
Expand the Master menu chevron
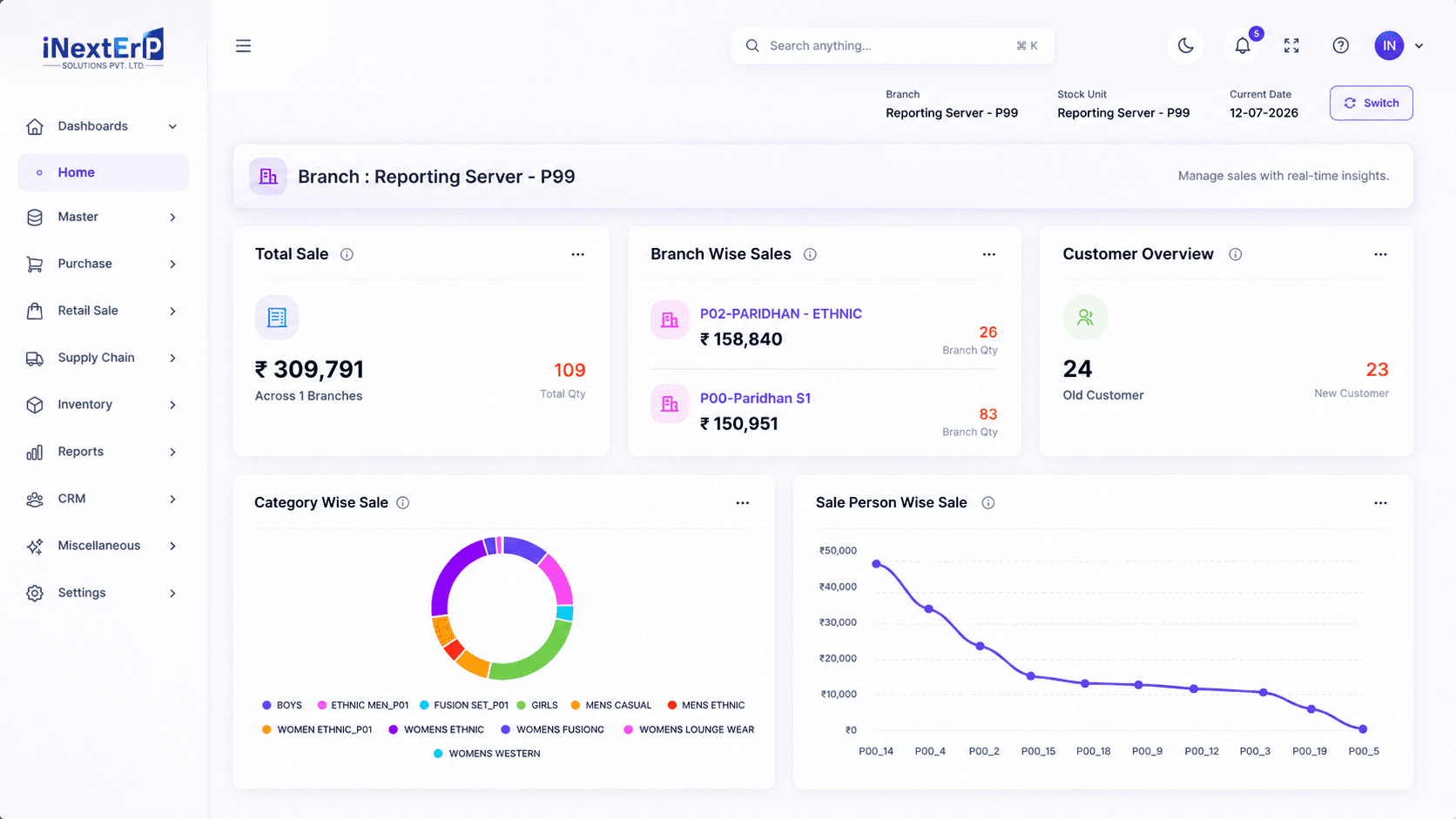click(x=172, y=217)
